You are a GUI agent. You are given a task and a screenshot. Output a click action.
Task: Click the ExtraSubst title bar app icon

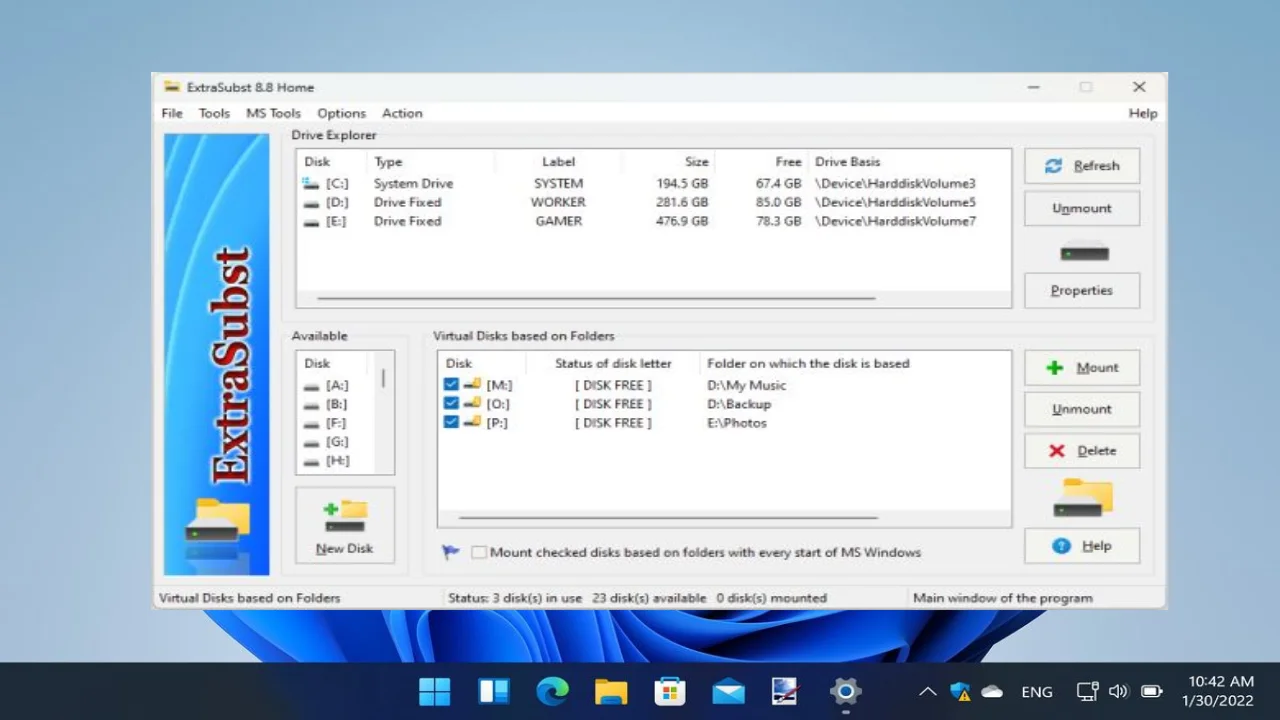pyautogui.click(x=171, y=87)
